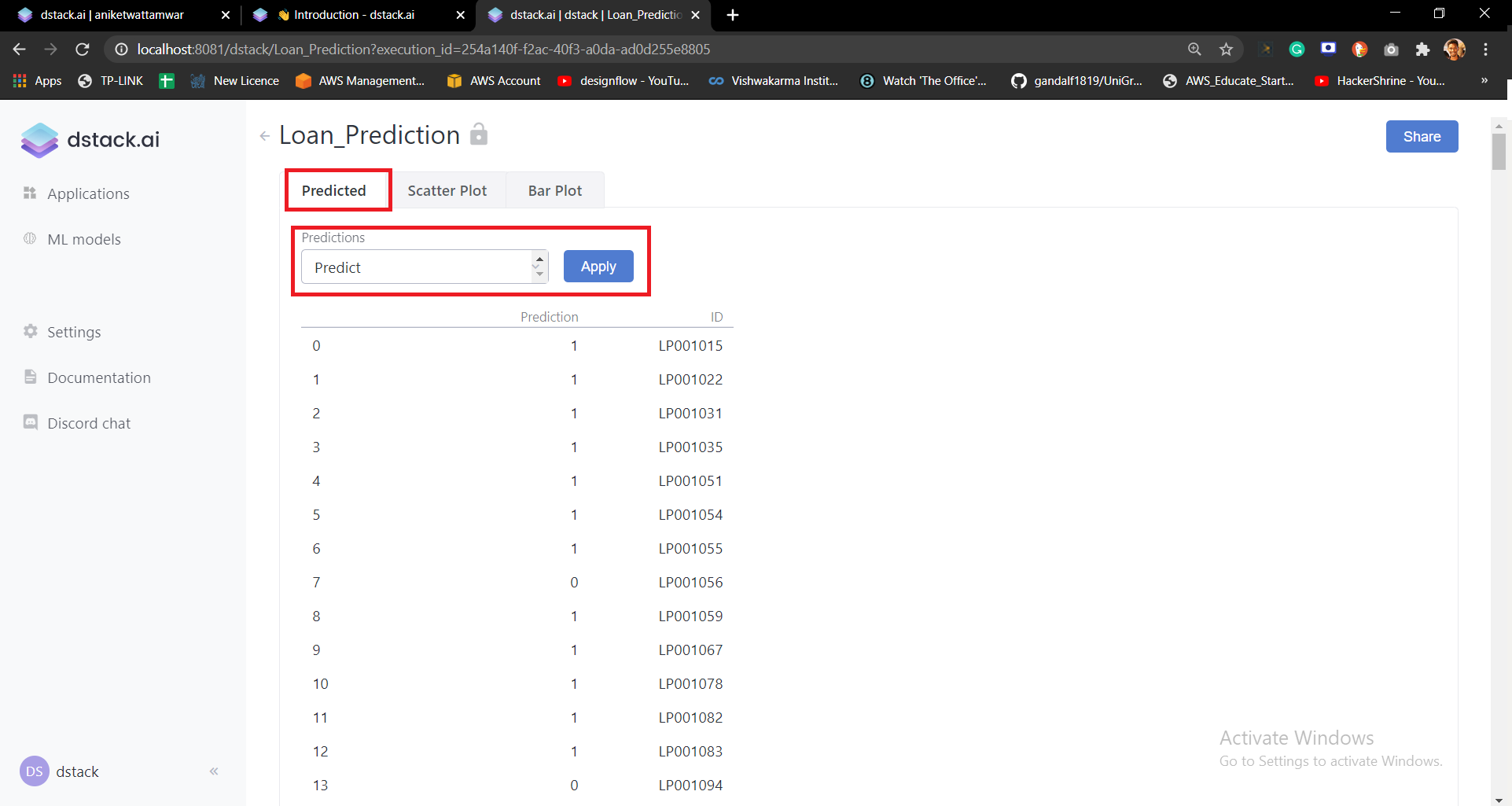
Task: Select ID cell LP001067
Action: (x=690, y=650)
